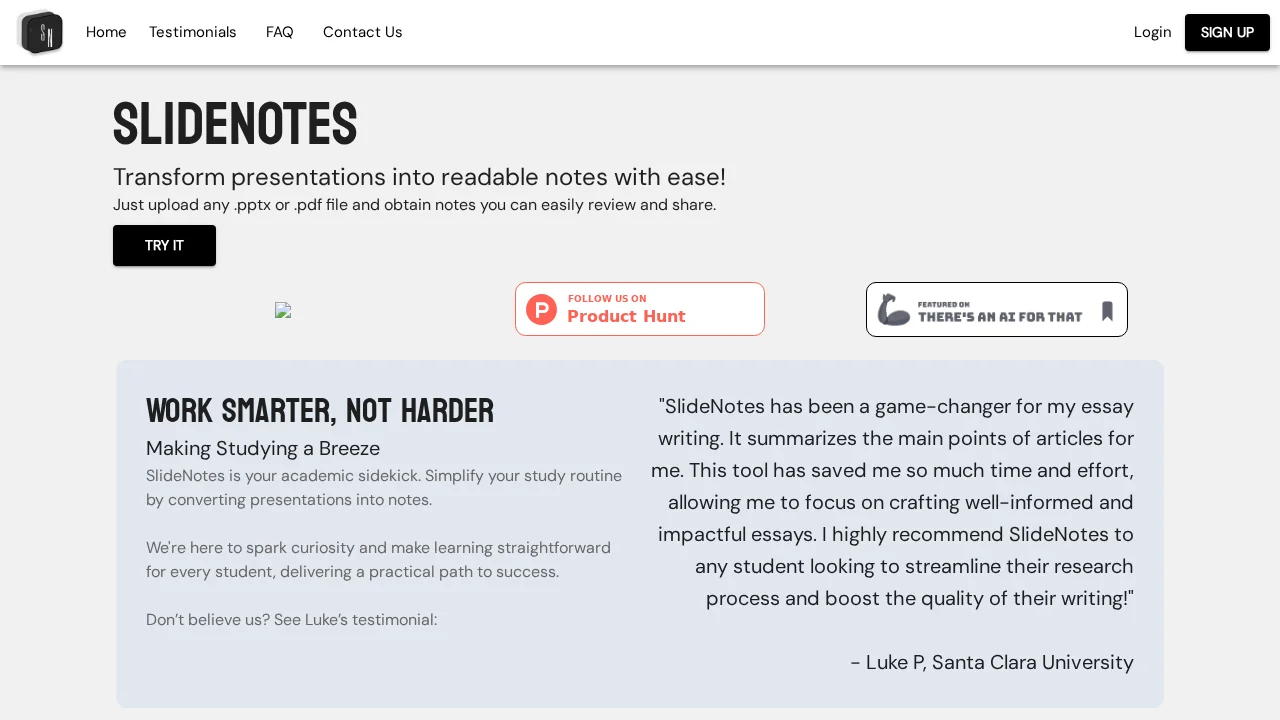
Task: Select the SN emblem in the navbar
Action: (x=40, y=32)
